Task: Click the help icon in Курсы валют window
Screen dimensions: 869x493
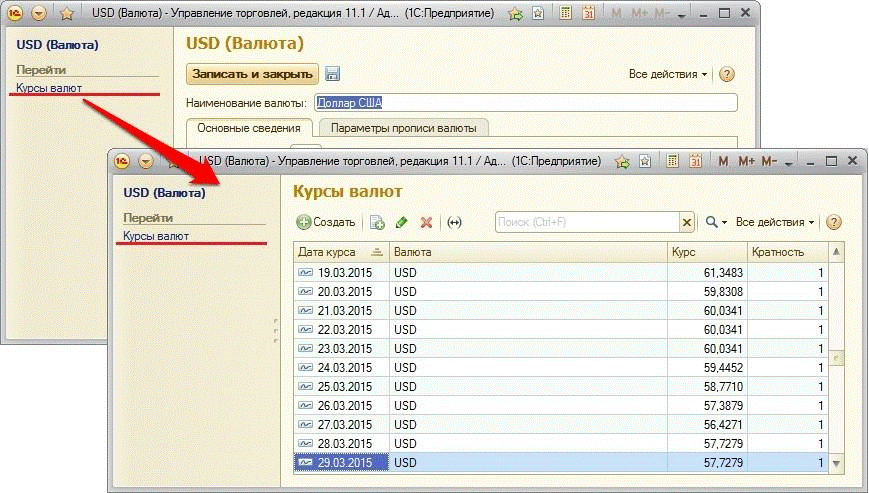Action: [834, 222]
